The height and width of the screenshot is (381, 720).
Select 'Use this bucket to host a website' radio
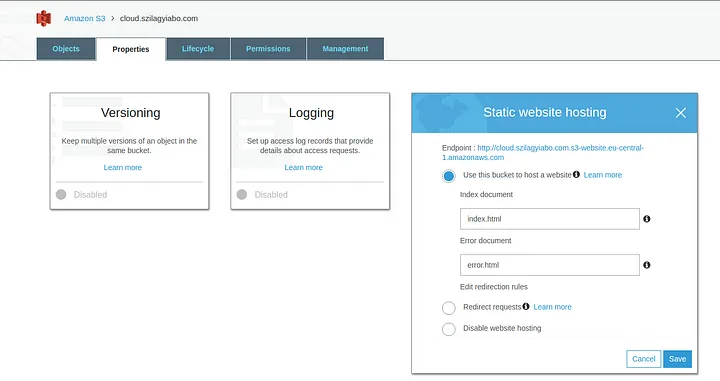click(449, 176)
